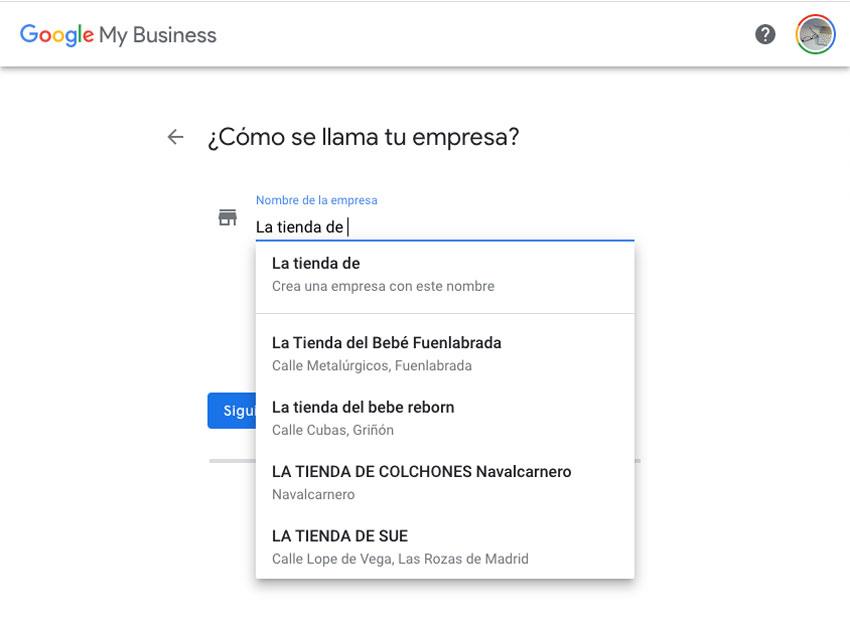Click the Google My Business logo
This screenshot has width=850, height=624.
point(118,35)
